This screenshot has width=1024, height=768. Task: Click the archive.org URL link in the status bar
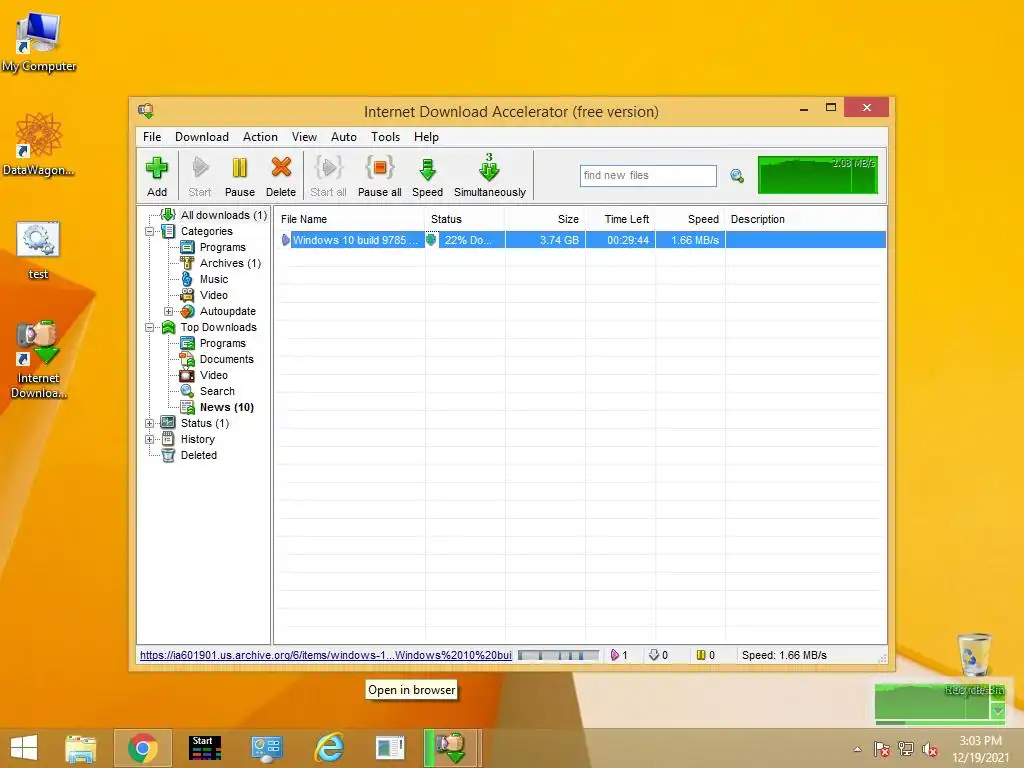point(325,655)
